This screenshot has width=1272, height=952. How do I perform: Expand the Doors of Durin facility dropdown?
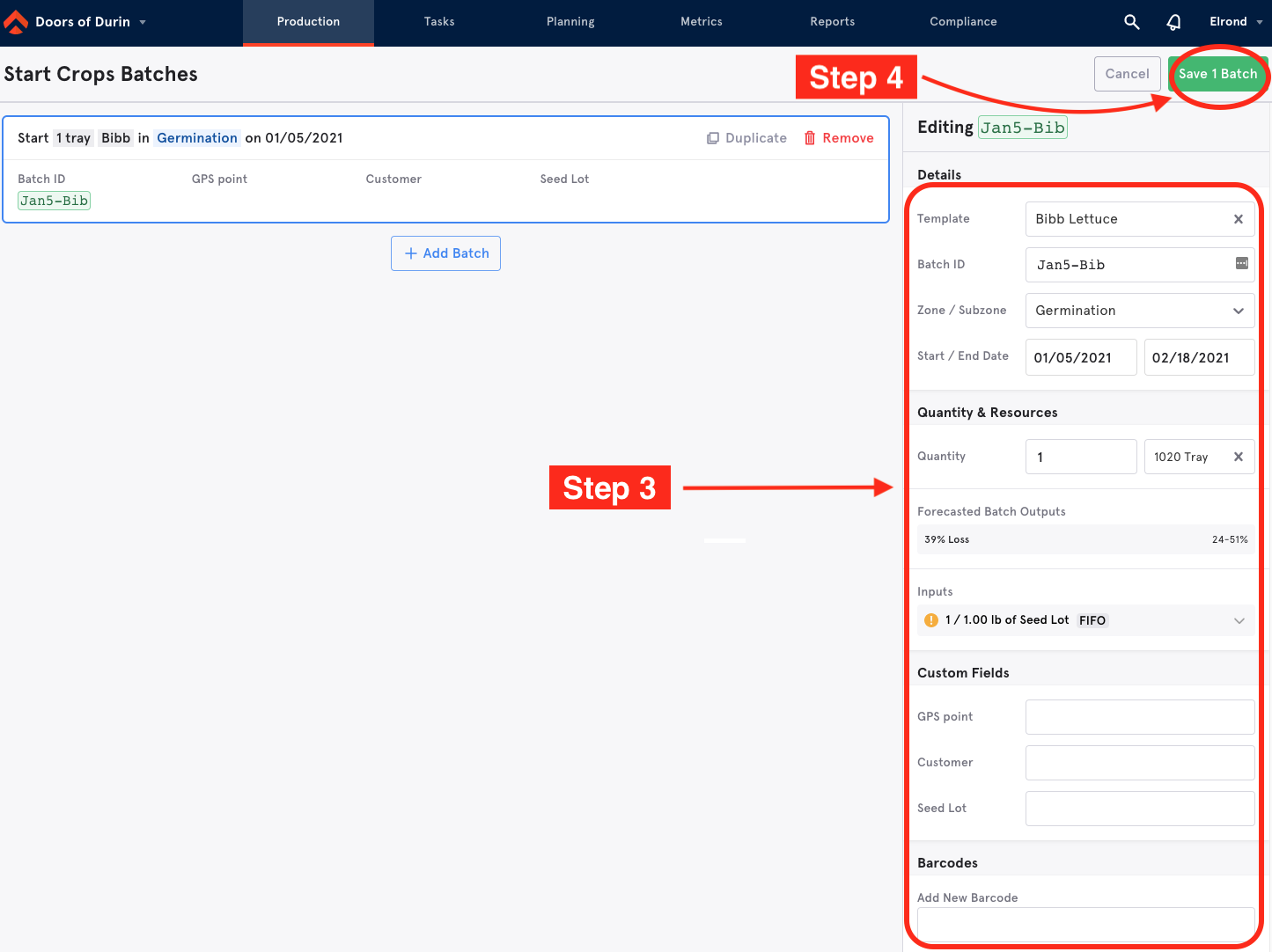[x=143, y=22]
